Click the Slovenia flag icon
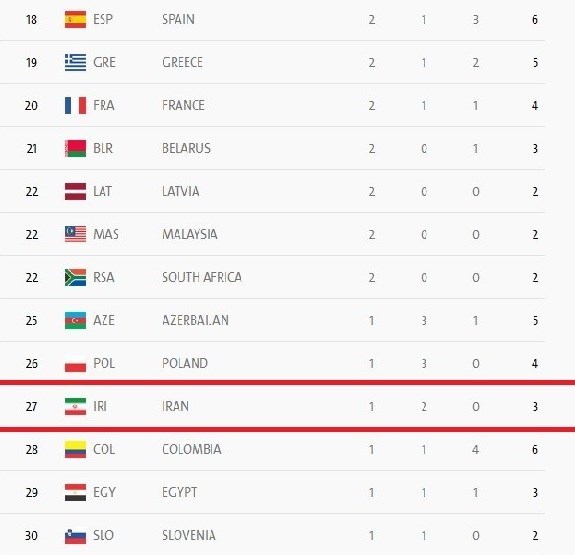The image size is (575, 555). [75, 536]
